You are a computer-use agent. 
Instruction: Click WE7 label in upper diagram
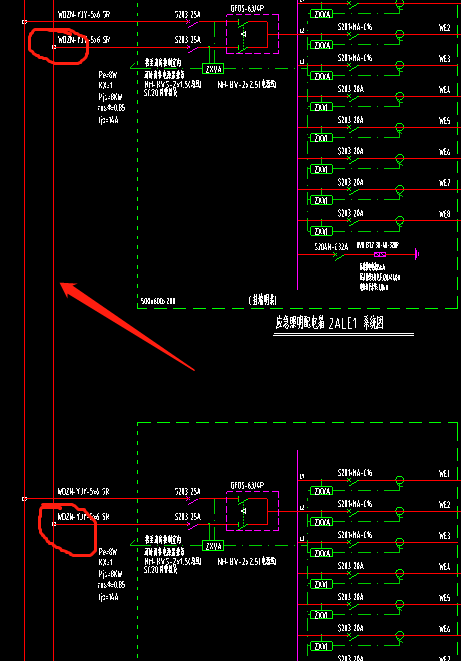[x=444, y=183]
